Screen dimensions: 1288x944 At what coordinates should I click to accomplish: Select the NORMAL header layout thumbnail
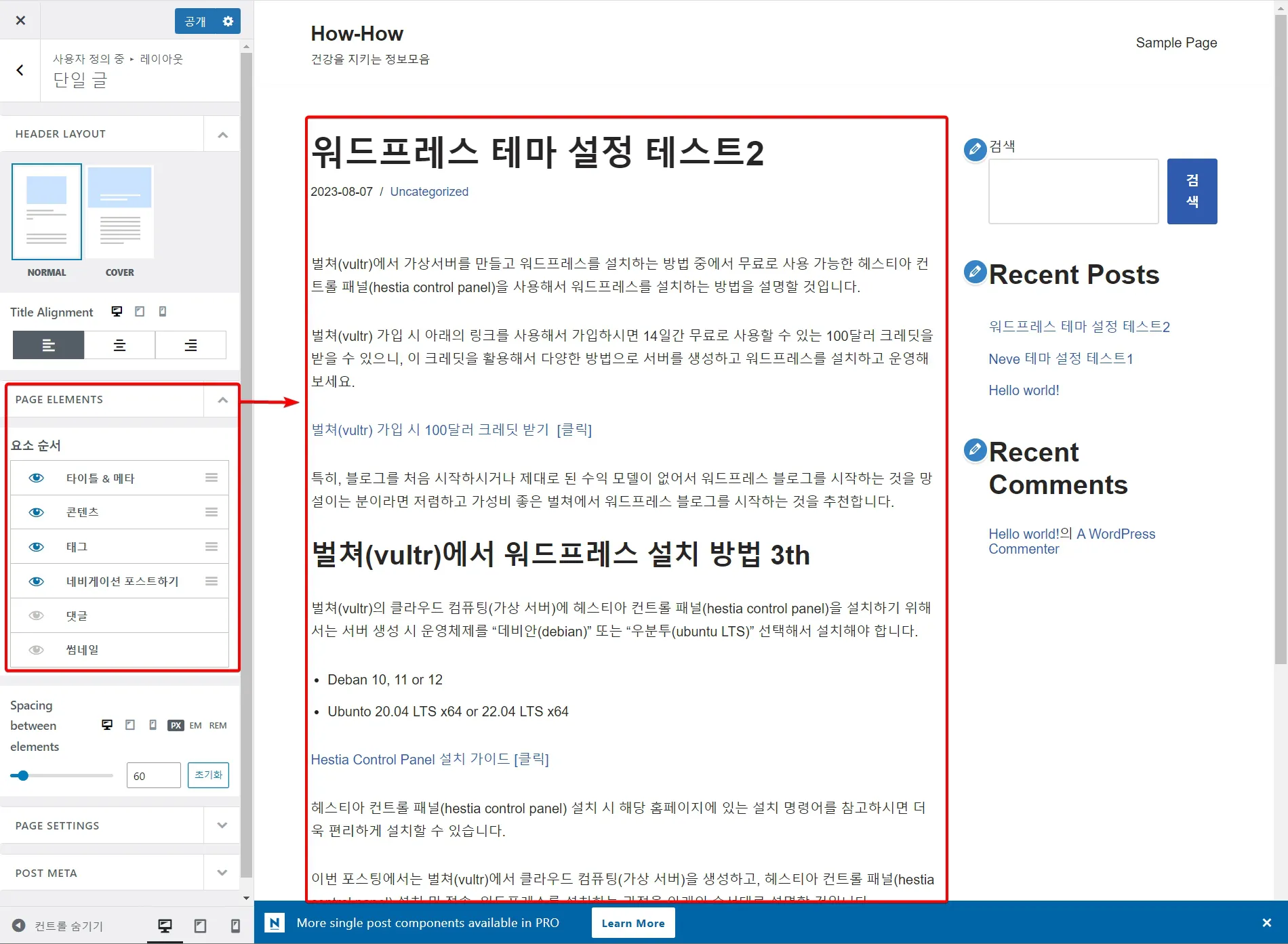[47, 211]
